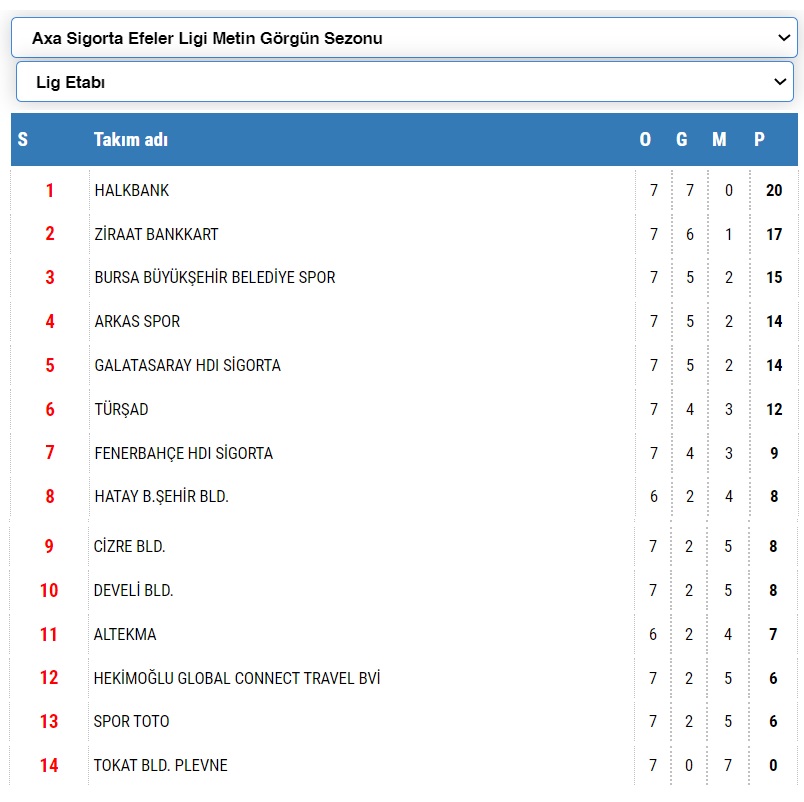Image resolution: width=804 pixels, height=802 pixels.
Task: Click TOKAT BLD. PLEVNE team name
Action: coord(161,766)
